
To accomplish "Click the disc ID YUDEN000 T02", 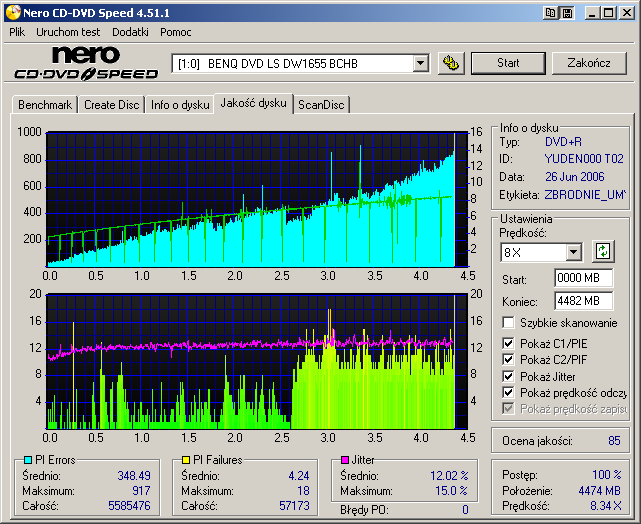I will pos(584,159).
